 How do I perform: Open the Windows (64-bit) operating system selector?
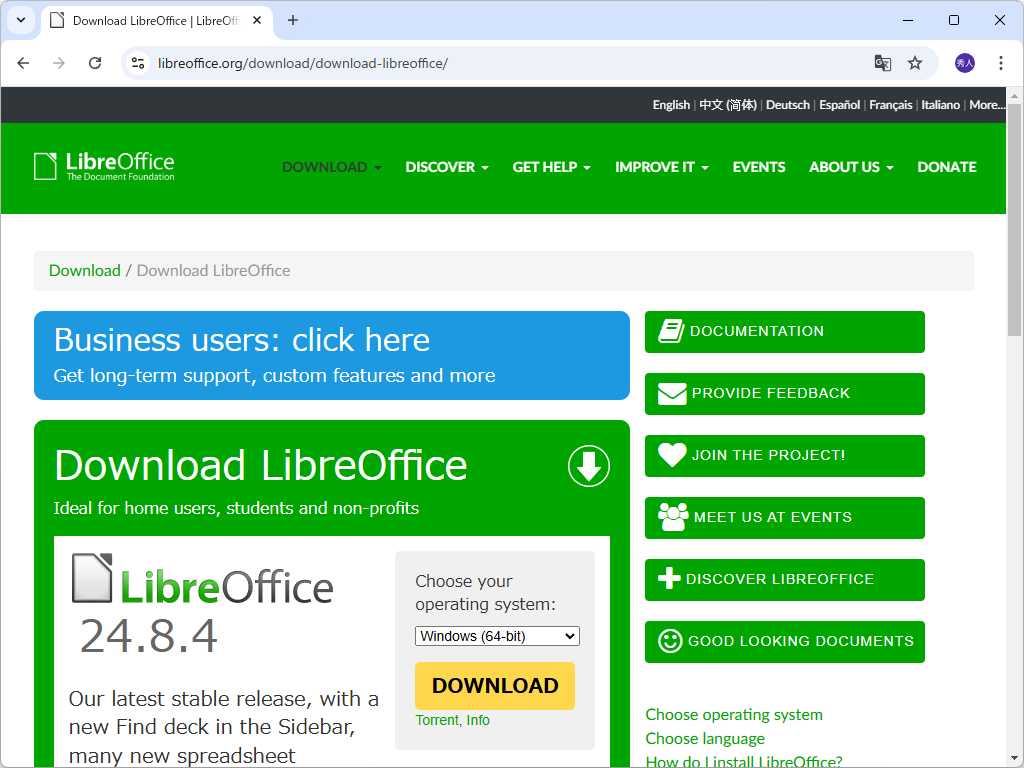click(x=497, y=635)
